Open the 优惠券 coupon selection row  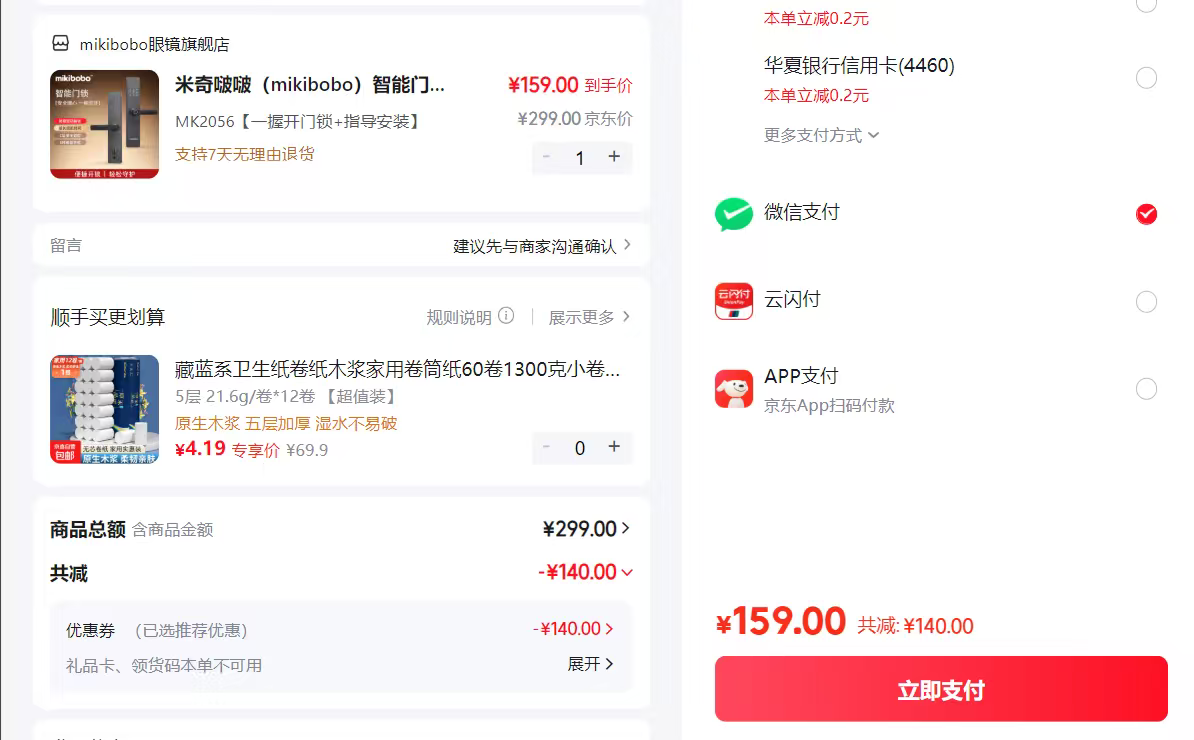point(341,629)
